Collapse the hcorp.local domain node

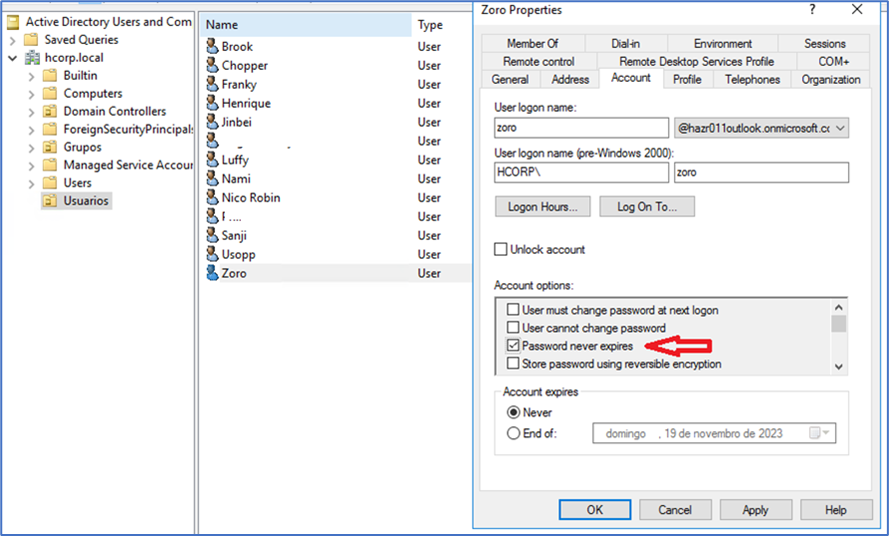12,58
